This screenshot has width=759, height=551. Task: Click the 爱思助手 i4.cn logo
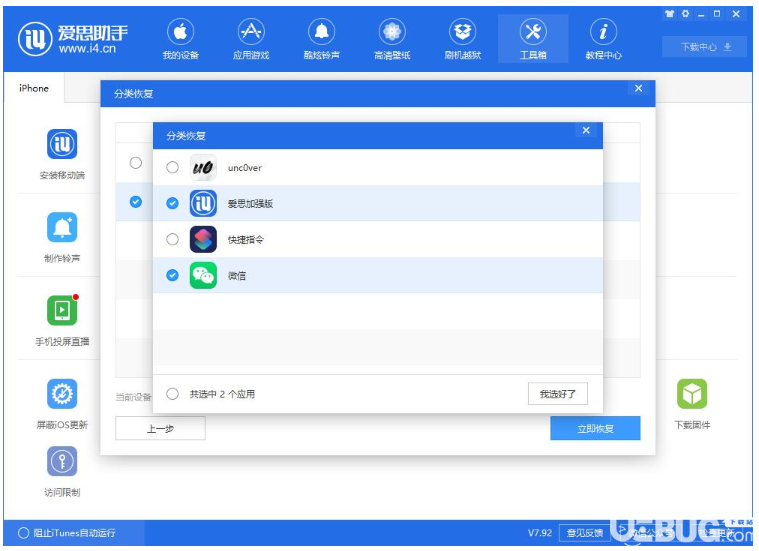(x=73, y=39)
